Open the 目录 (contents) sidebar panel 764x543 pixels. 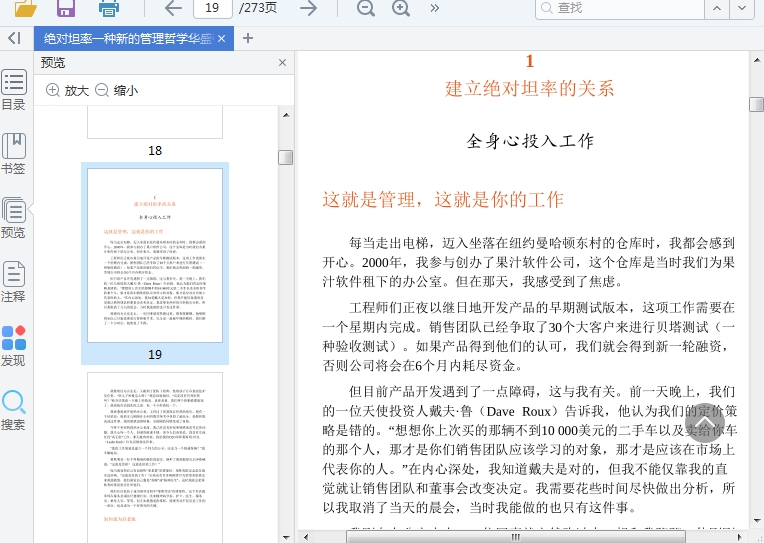click(x=14, y=90)
